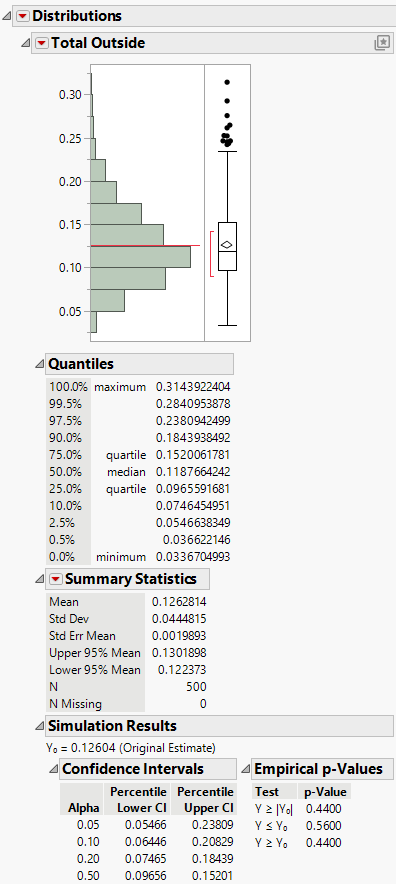Select Lower 95% Mean value 0.122373
Screen dimensions: 396x884
182,670
